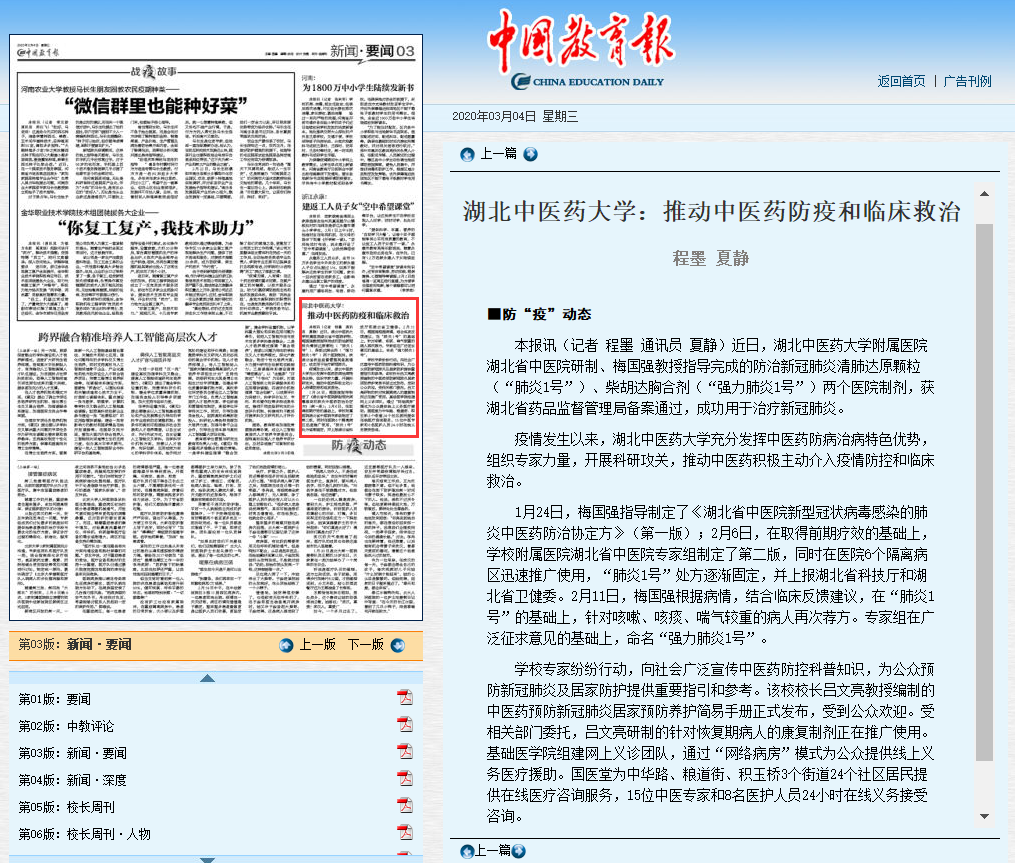Image resolution: width=1015 pixels, height=863 pixels.
Task: Click the next page arrow icon beside 下一版
Action: click(398, 645)
